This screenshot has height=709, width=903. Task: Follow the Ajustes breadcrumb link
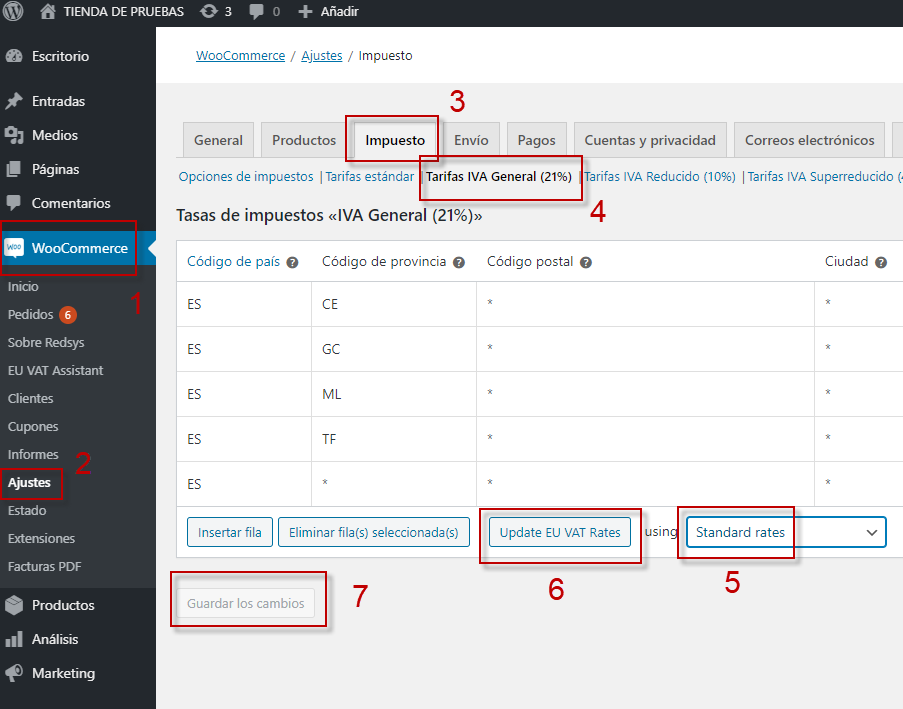(322, 56)
